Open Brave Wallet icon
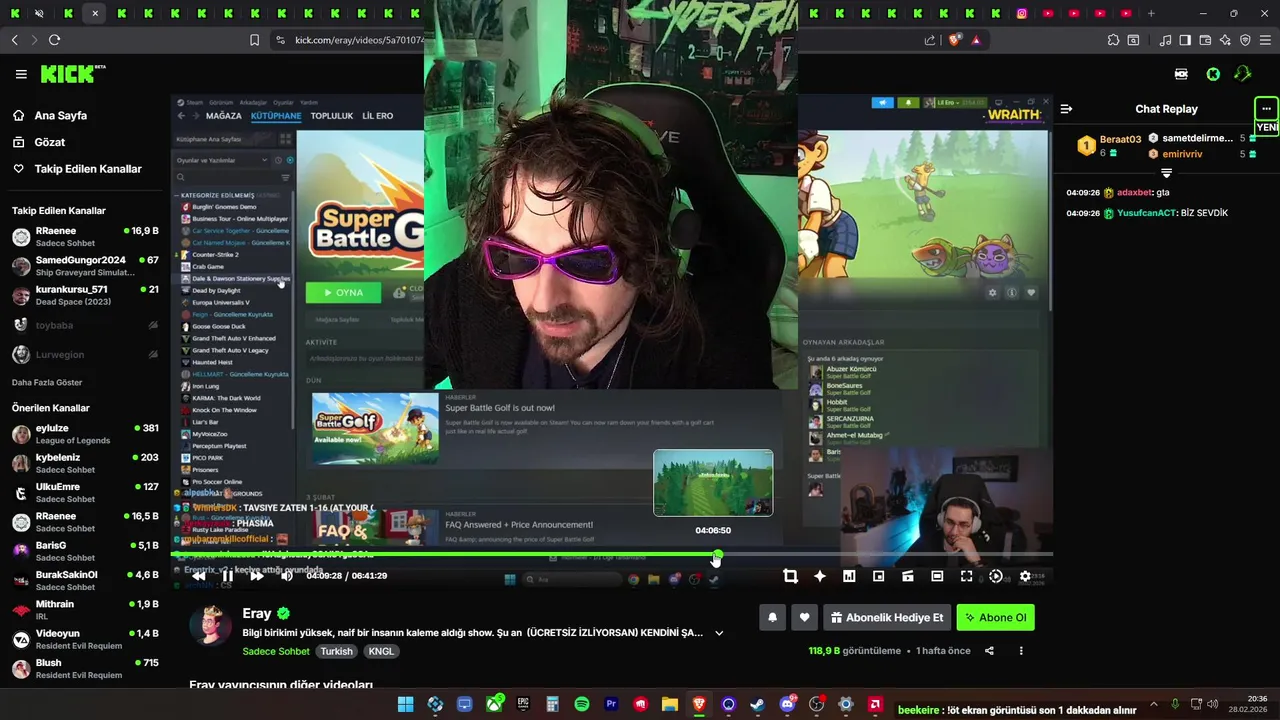The width and height of the screenshot is (1280, 720). point(1205,40)
